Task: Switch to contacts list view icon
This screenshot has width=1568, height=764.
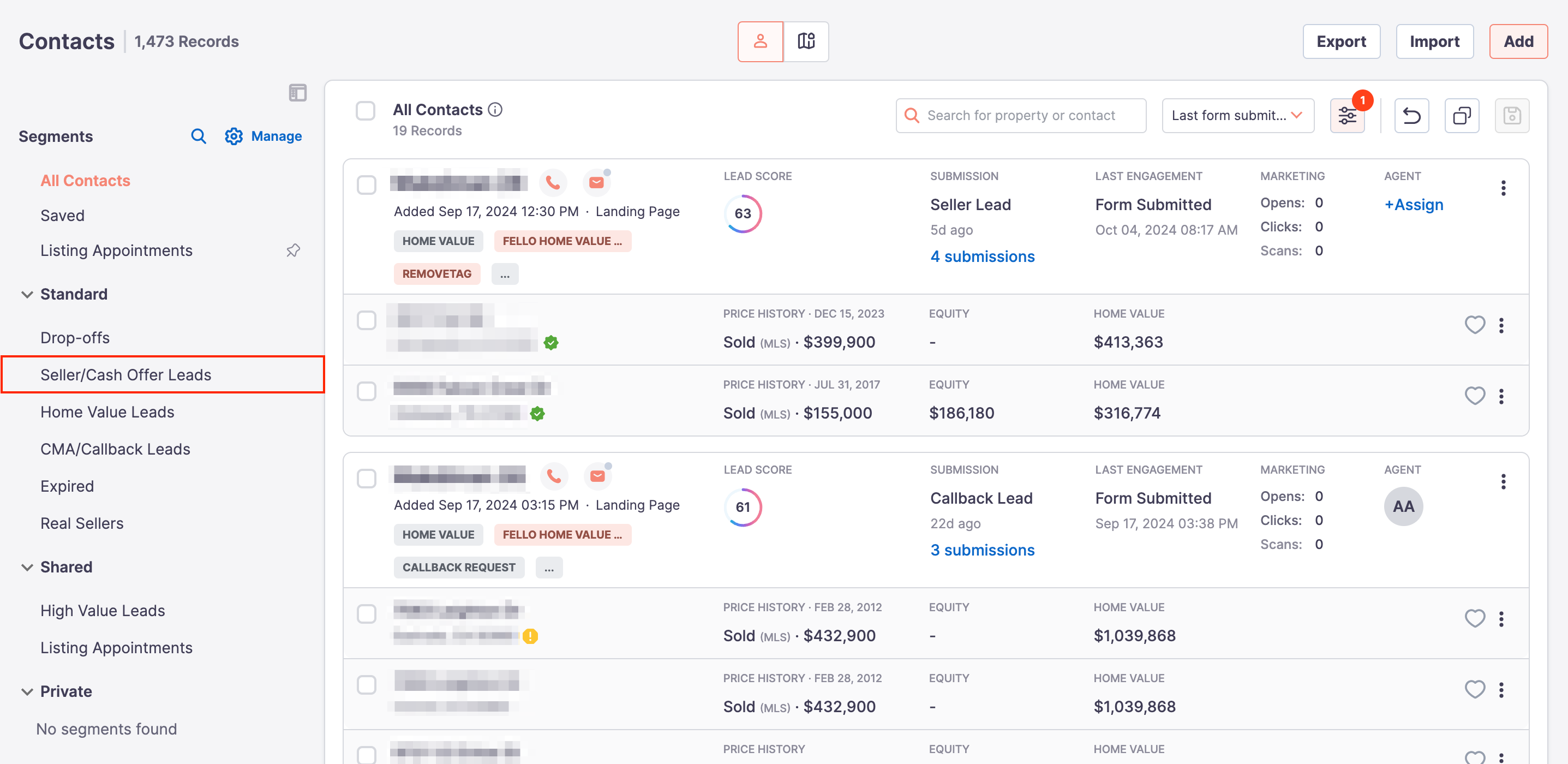Action: [x=760, y=41]
